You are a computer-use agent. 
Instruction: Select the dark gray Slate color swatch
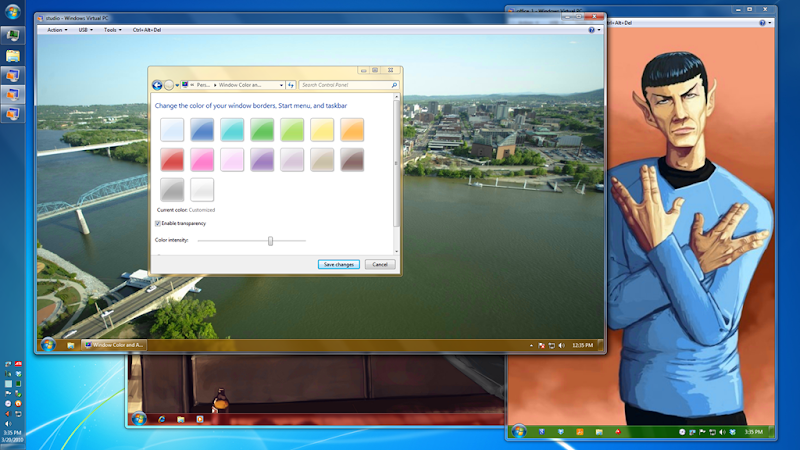(x=172, y=190)
